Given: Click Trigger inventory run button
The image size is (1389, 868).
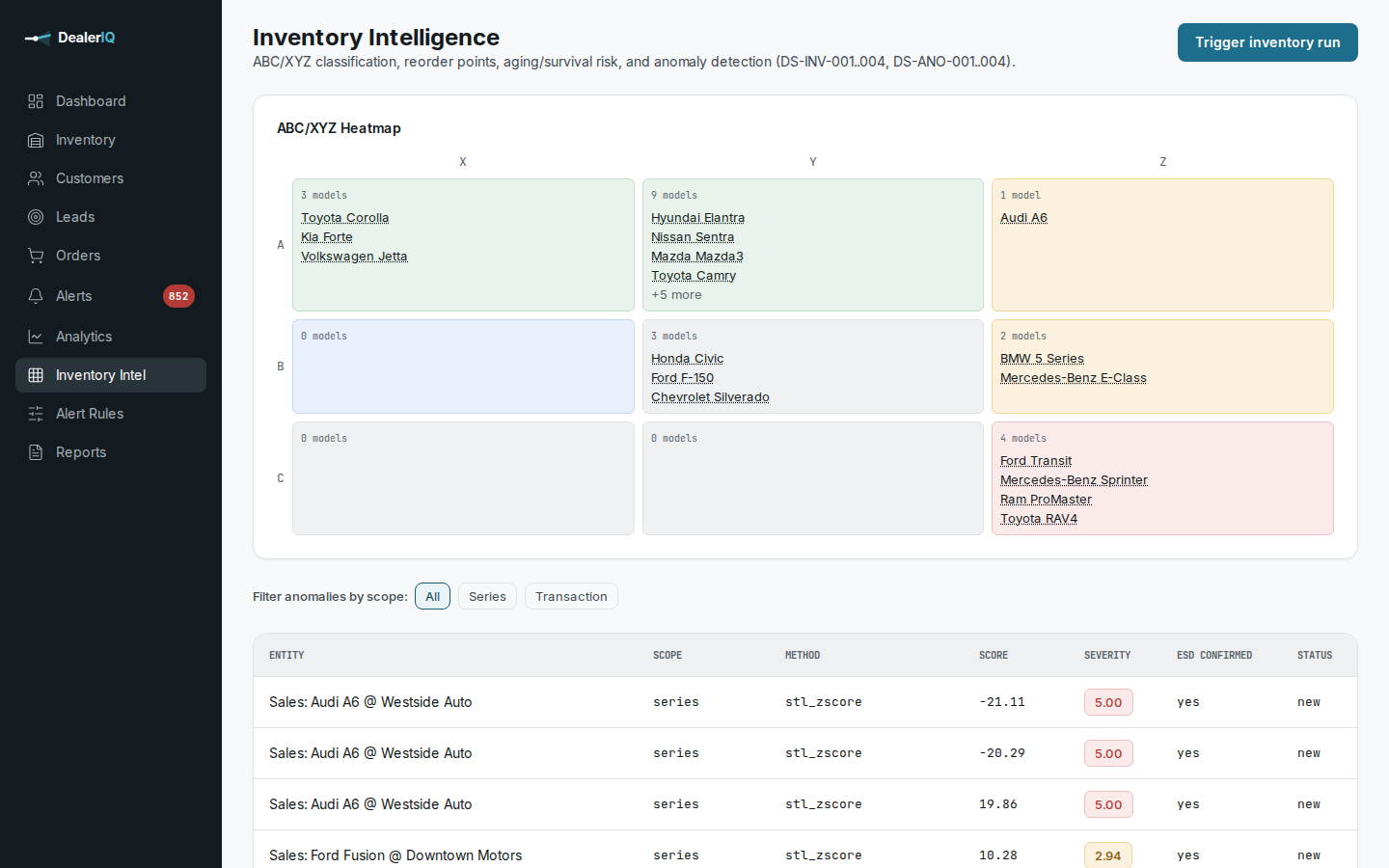Looking at the screenshot, I should click(1267, 42).
